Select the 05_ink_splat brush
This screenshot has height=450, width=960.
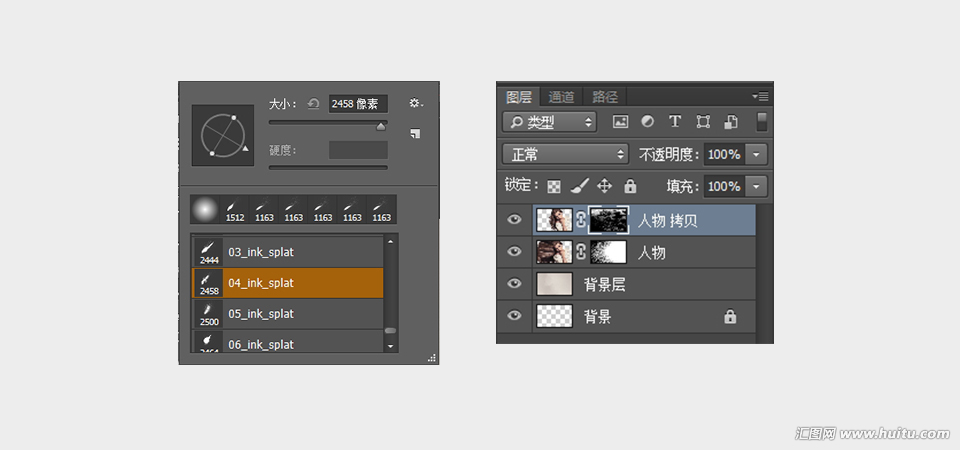(288, 313)
